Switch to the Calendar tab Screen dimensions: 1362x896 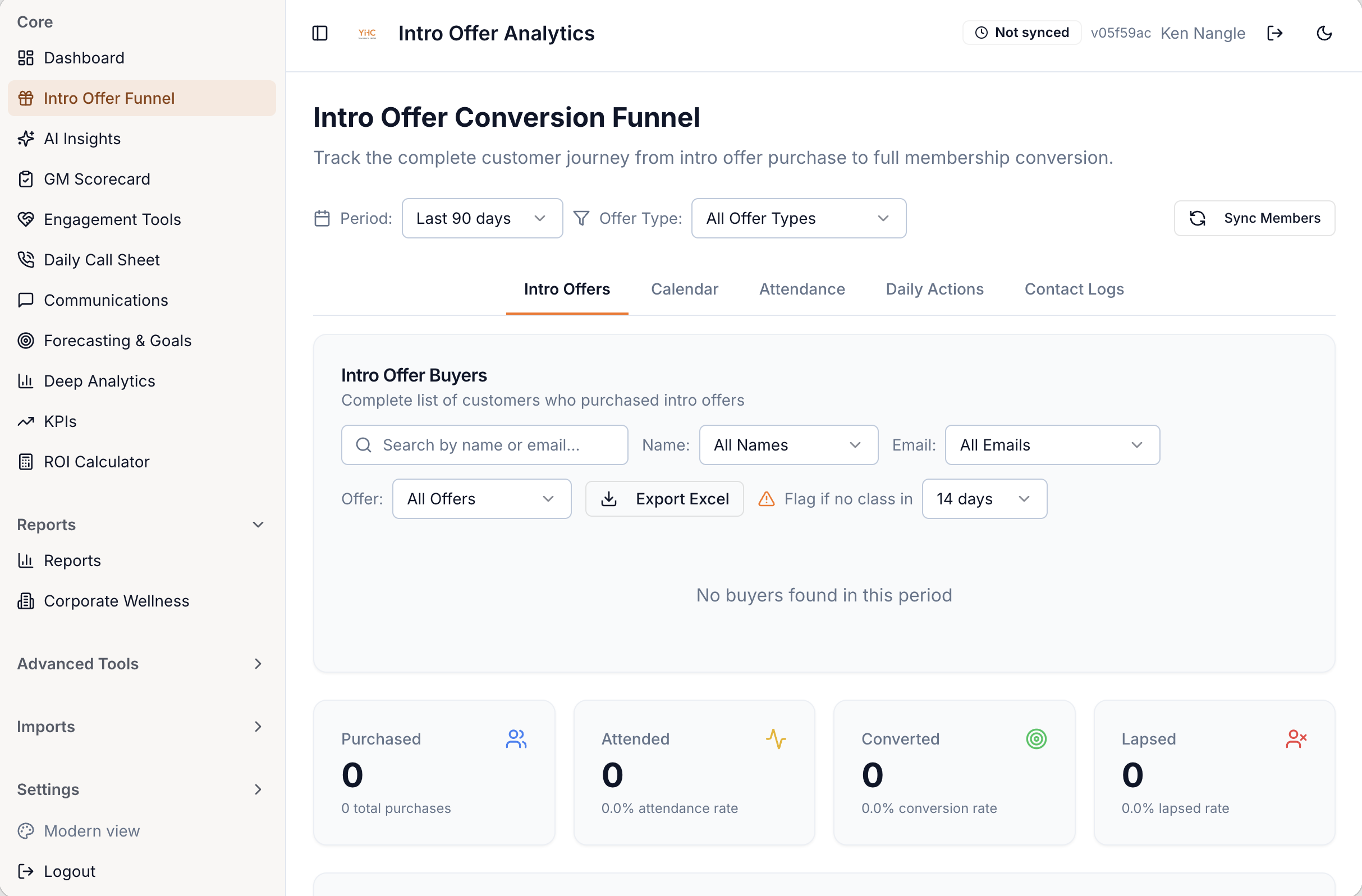(x=685, y=289)
